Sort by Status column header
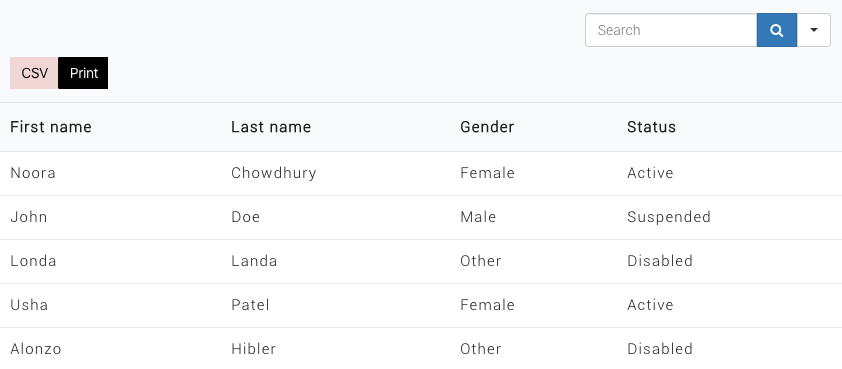This screenshot has height=369, width=842. pyautogui.click(x=651, y=127)
